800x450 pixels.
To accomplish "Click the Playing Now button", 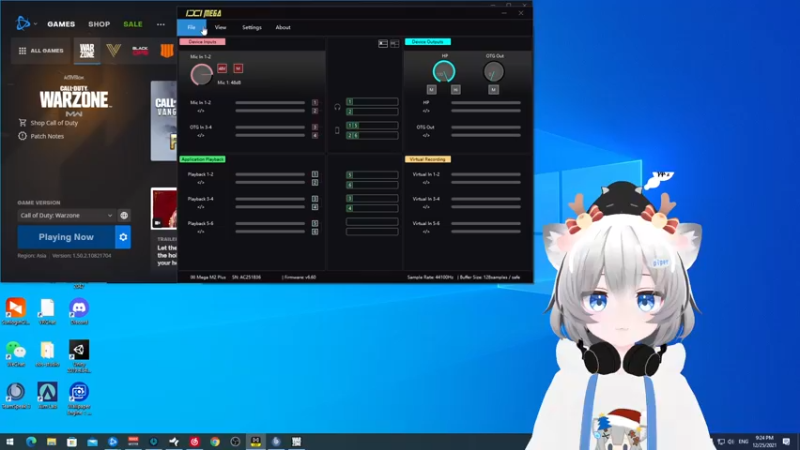I will coord(66,237).
